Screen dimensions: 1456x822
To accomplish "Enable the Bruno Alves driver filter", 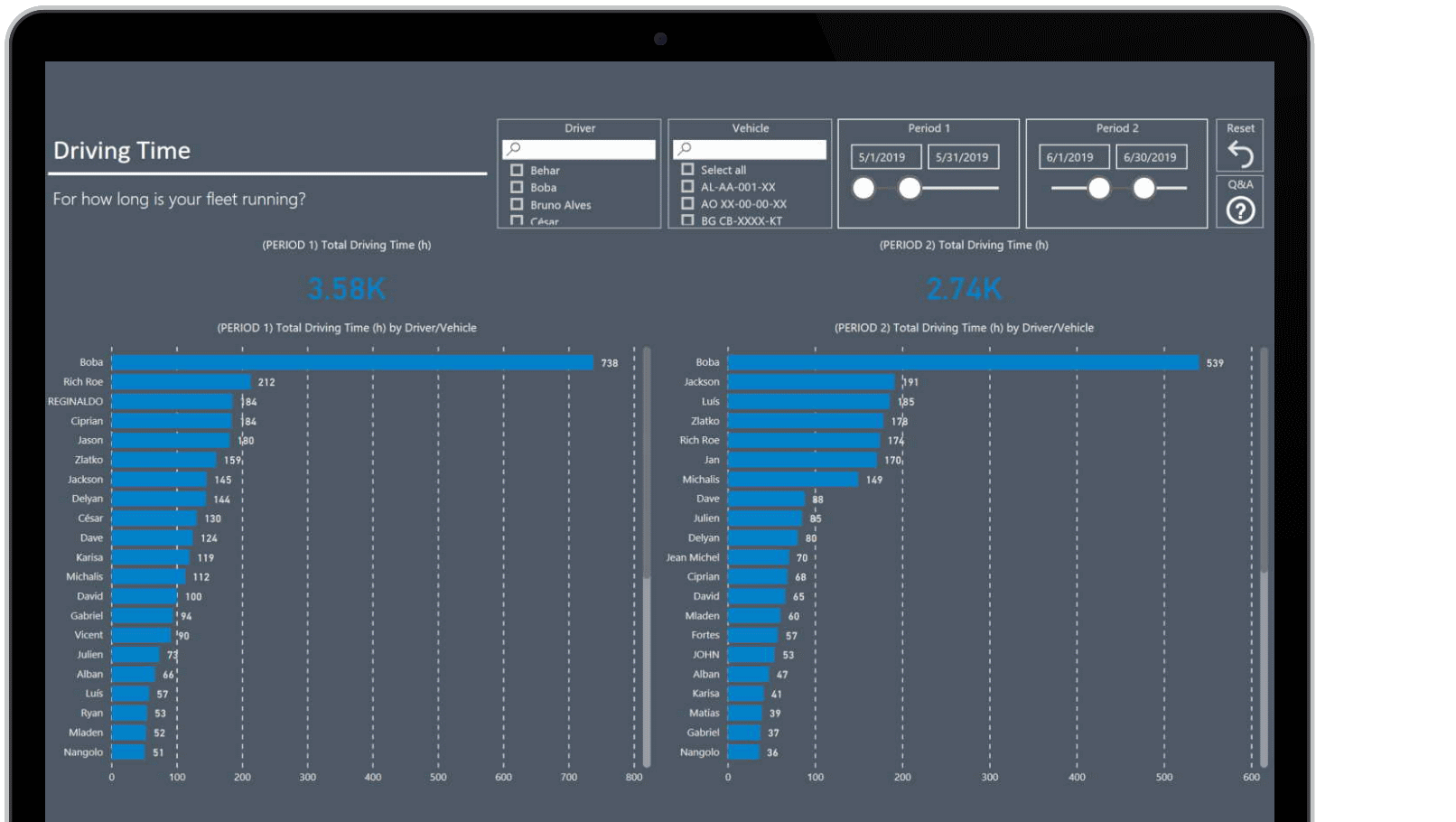I will [517, 205].
